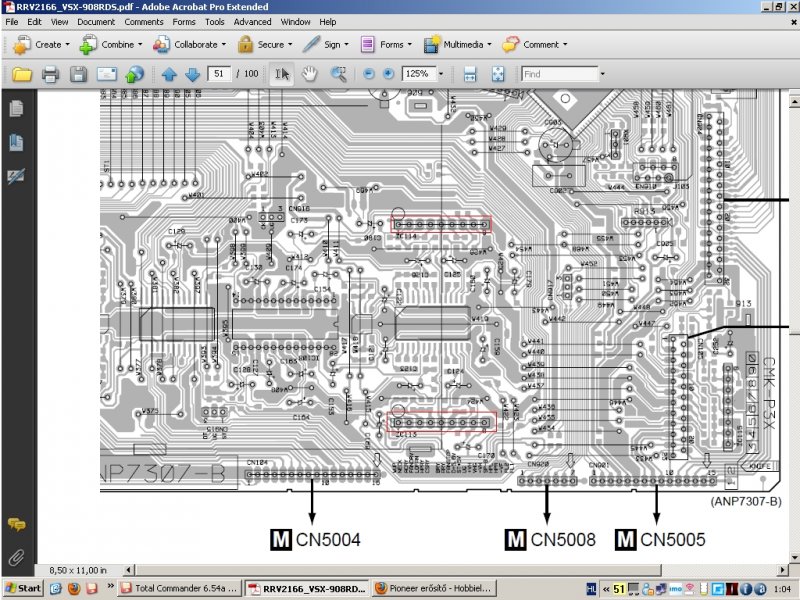This screenshot has height=600, width=800.
Task: Go to previous page with up arrow
Action: pos(169,74)
